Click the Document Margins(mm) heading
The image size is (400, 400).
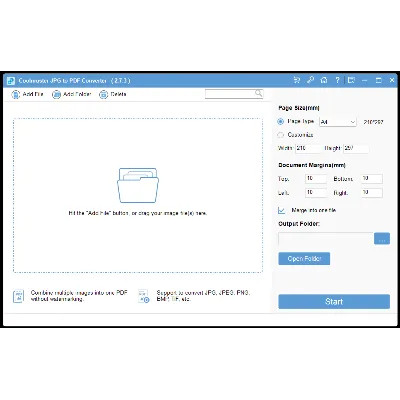click(x=312, y=165)
